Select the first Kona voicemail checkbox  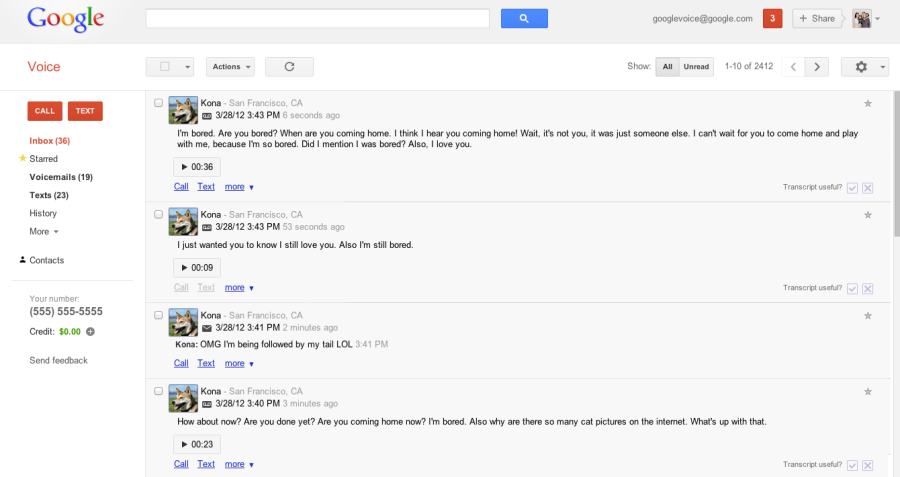click(x=159, y=103)
